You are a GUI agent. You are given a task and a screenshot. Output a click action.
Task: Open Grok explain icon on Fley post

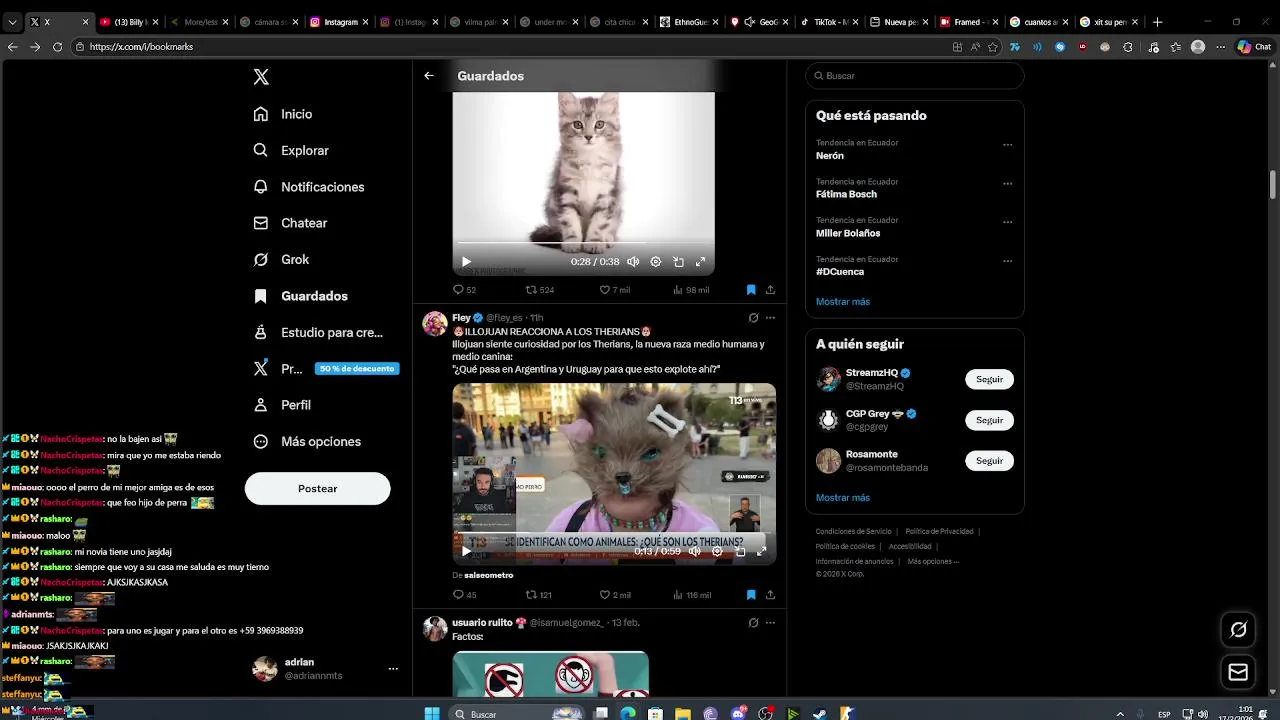tap(753, 318)
